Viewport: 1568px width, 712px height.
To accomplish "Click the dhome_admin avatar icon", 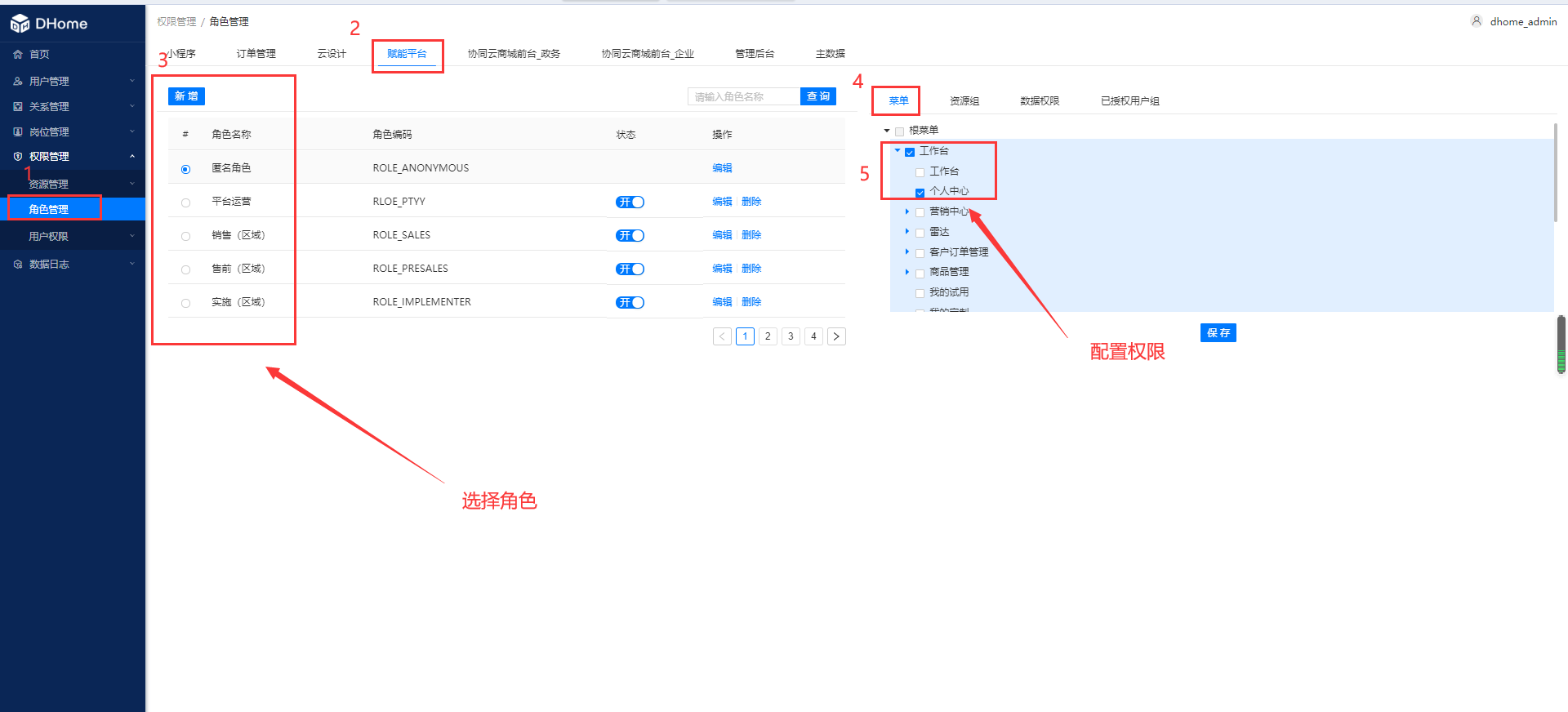I will pos(1477,21).
